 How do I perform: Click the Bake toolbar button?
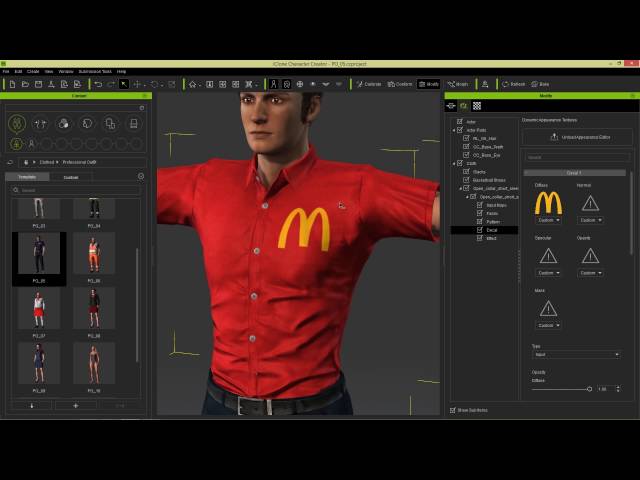540,84
